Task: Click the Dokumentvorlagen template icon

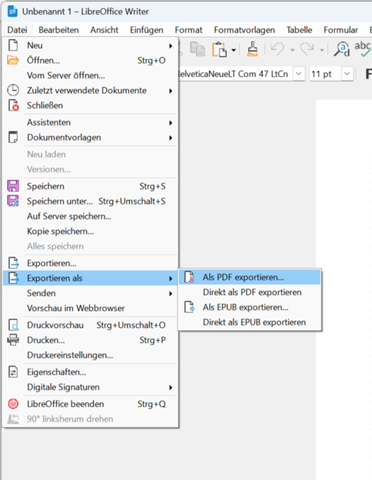Action: (13, 137)
